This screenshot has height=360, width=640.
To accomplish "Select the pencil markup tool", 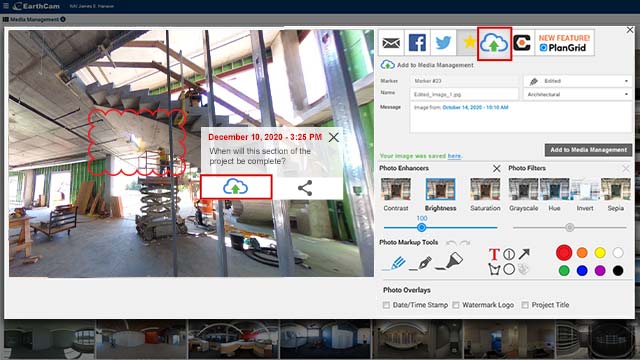I will click(394, 262).
